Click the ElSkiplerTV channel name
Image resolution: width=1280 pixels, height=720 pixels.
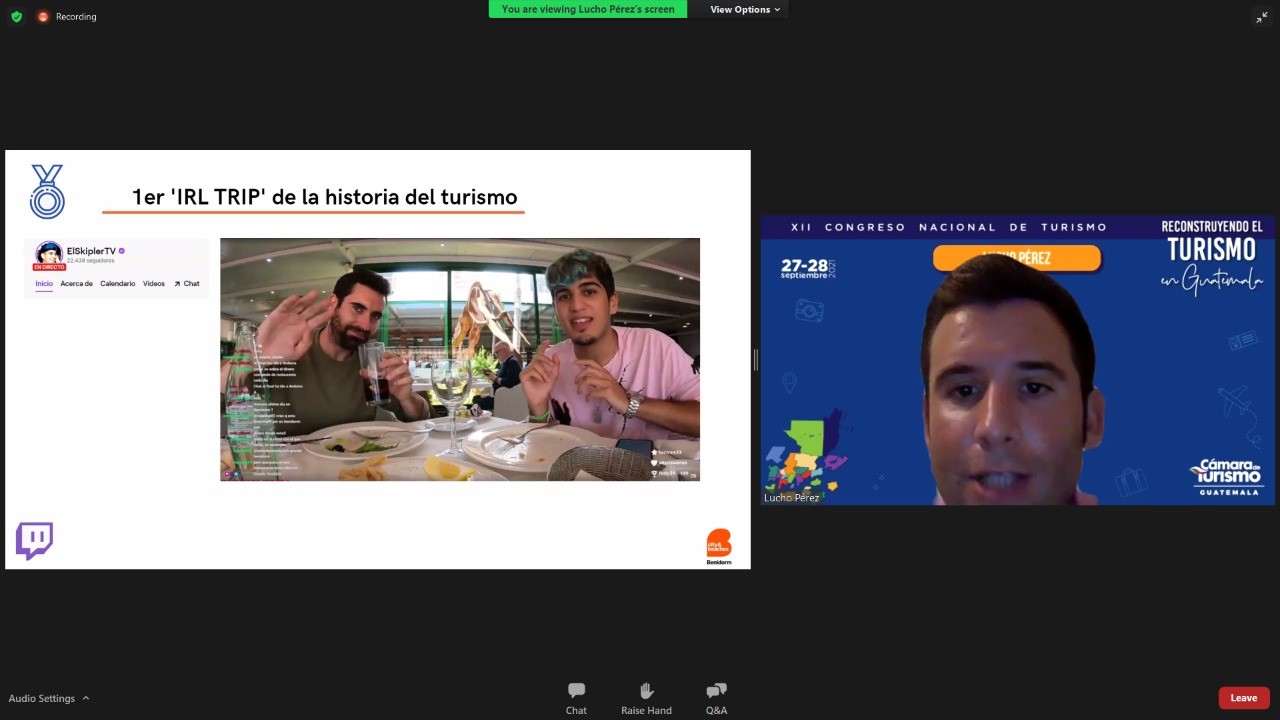pyautogui.click(x=91, y=251)
